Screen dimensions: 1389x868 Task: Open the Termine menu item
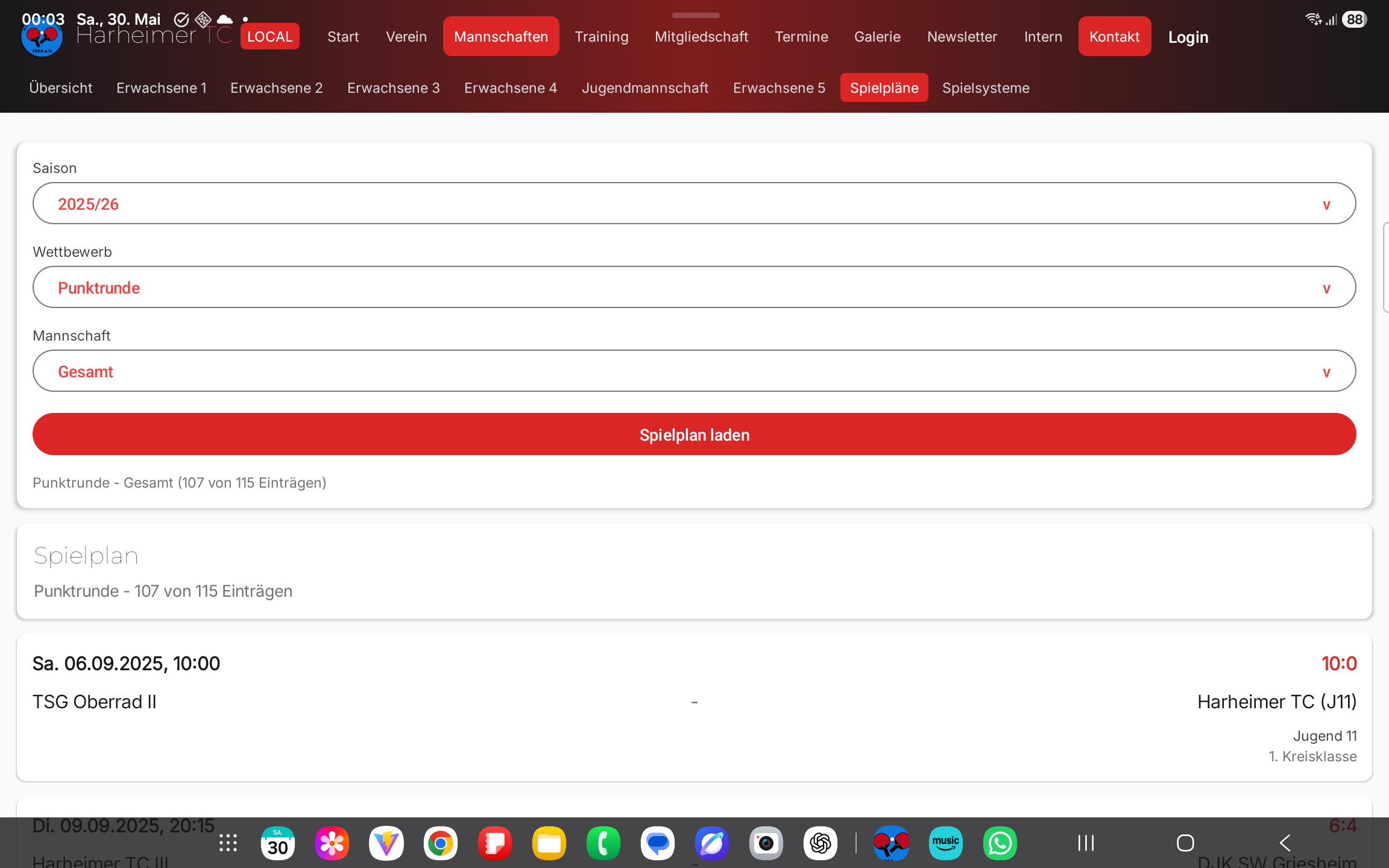(801, 37)
